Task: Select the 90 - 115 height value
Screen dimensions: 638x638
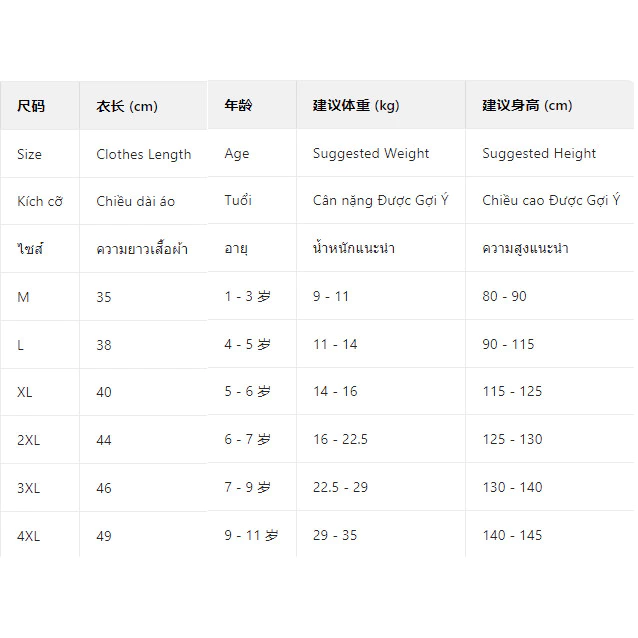Action: 508,344
